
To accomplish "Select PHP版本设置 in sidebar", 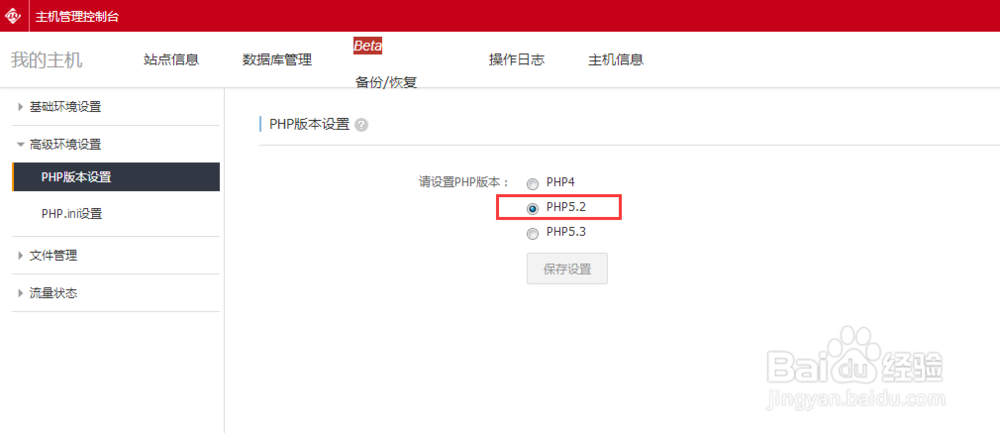I will click(116, 177).
